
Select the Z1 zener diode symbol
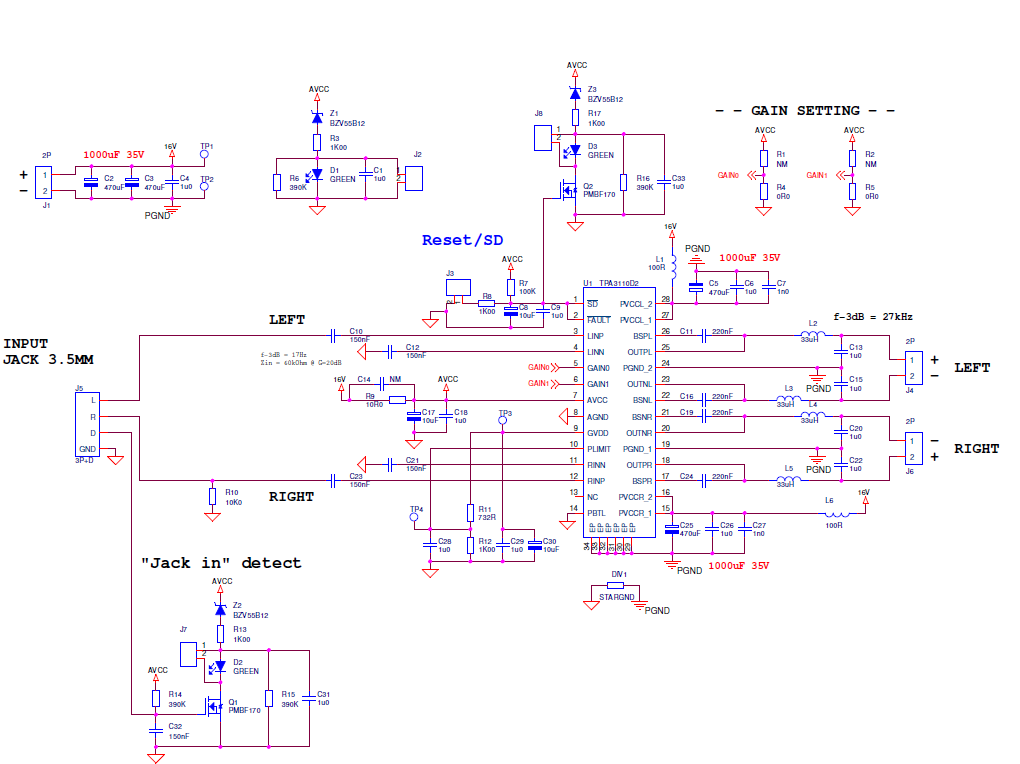[x=317, y=117]
